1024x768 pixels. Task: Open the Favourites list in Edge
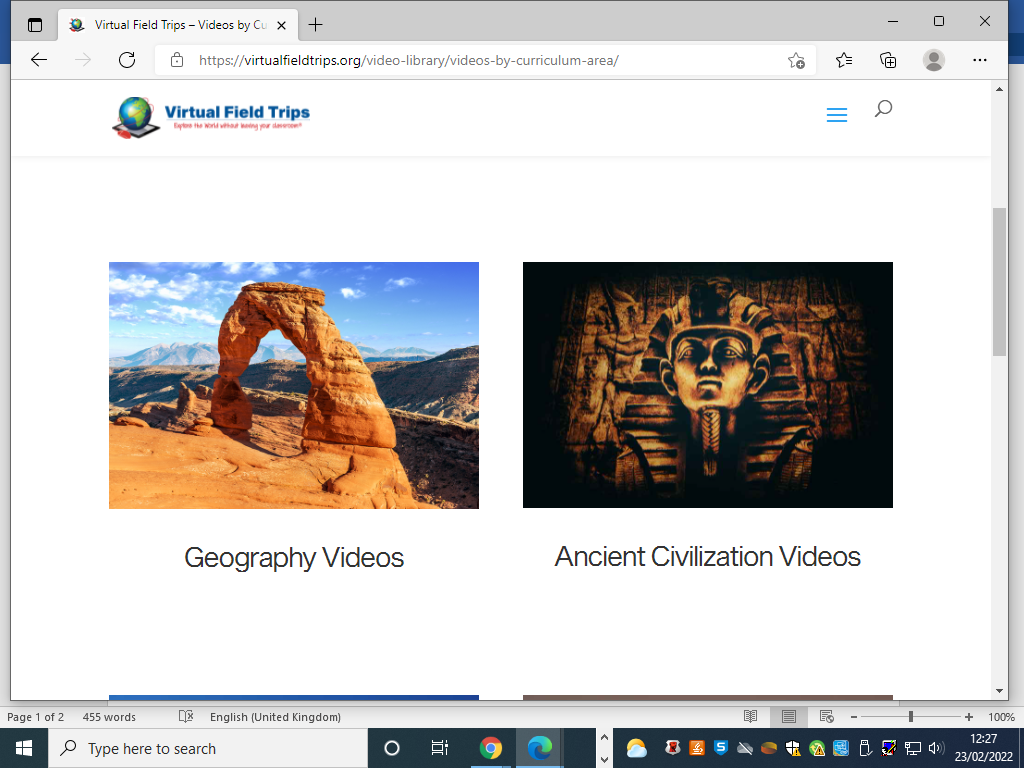point(844,60)
